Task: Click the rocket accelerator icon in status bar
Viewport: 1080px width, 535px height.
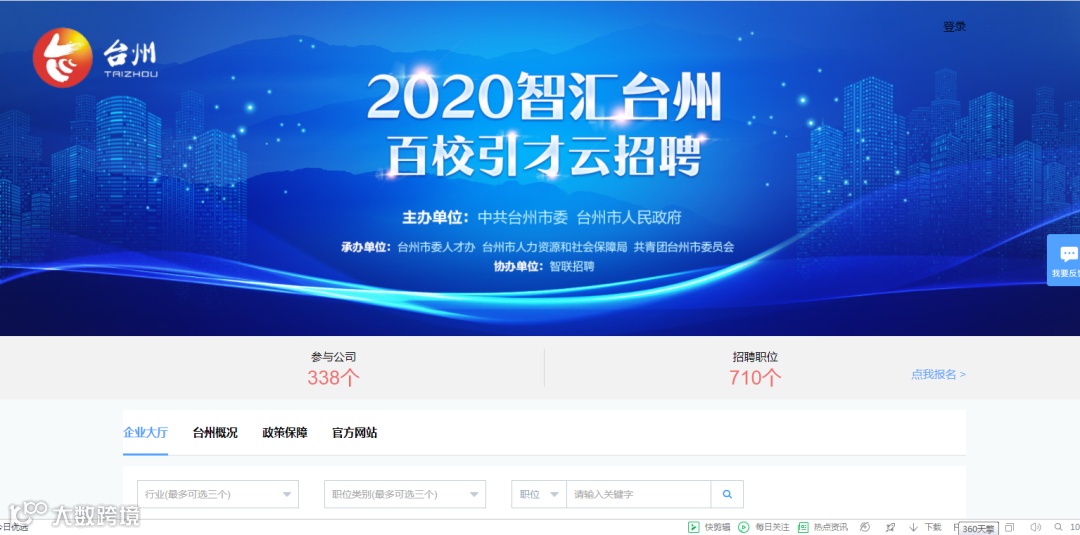Action: coord(890,527)
